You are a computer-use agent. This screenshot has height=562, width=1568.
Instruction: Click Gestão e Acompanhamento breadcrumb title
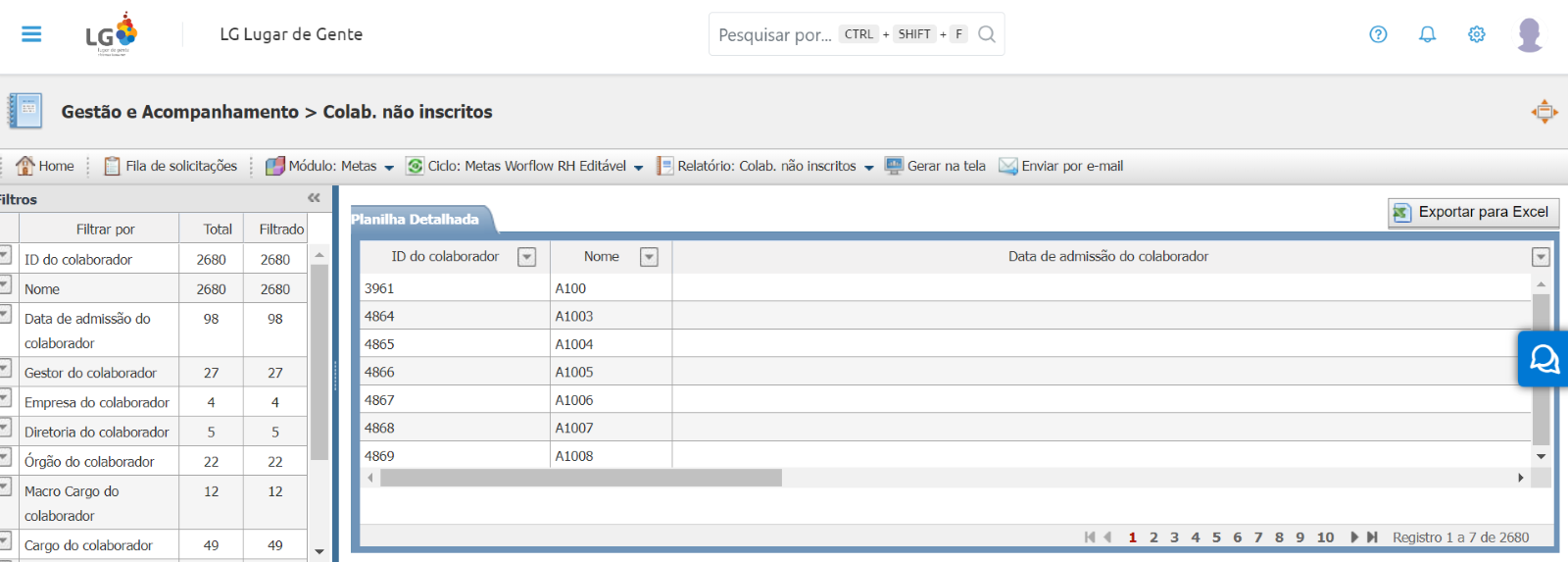(x=179, y=112)
